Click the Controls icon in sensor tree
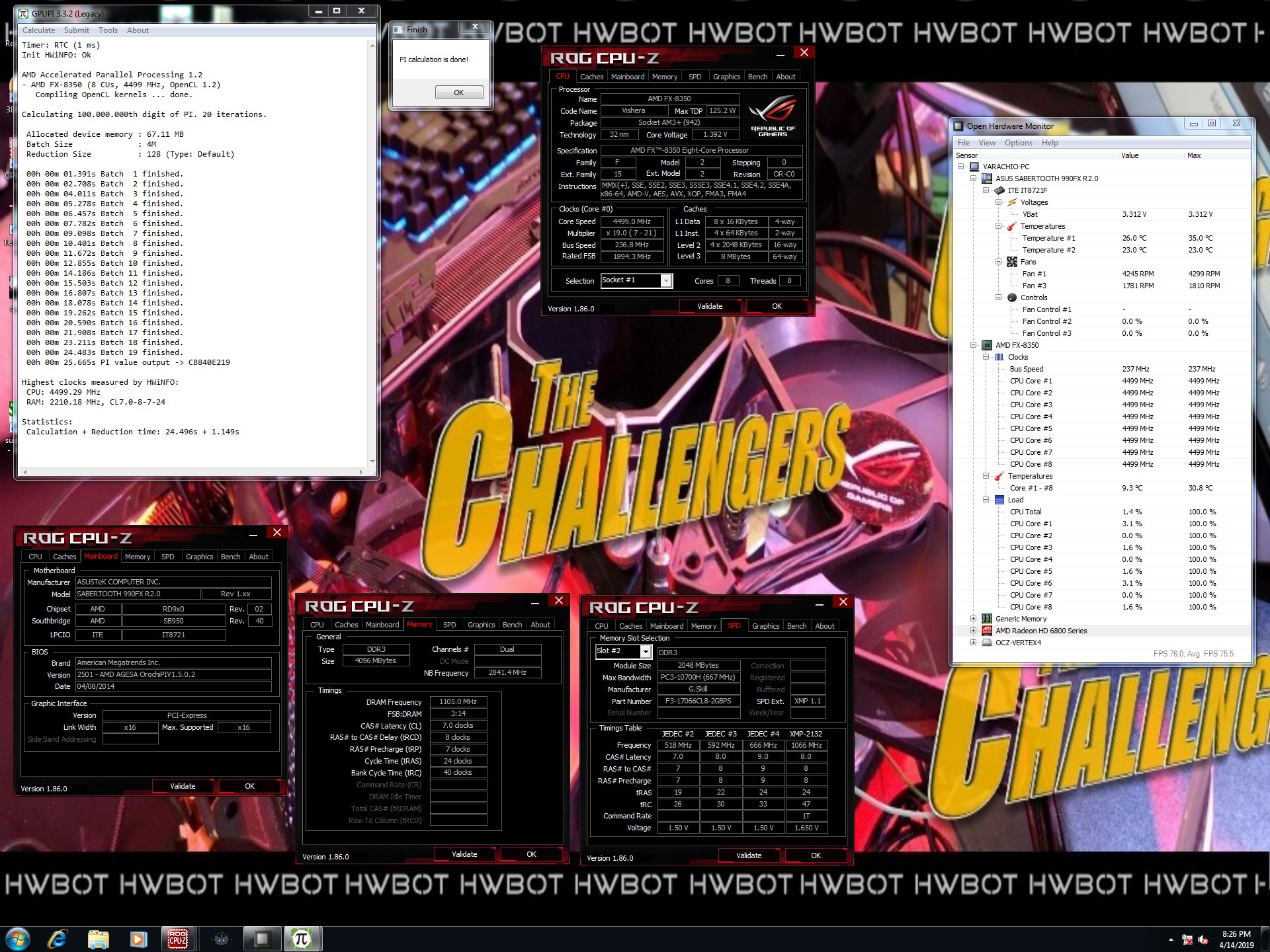Screen dimensions: 1270x952 [x=1012, y=297]
